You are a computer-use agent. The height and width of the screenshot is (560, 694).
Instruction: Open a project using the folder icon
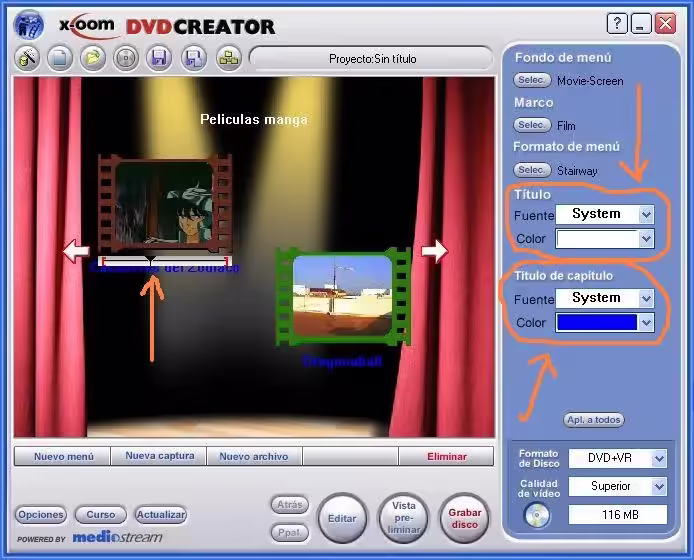click(x=93, y=58)
